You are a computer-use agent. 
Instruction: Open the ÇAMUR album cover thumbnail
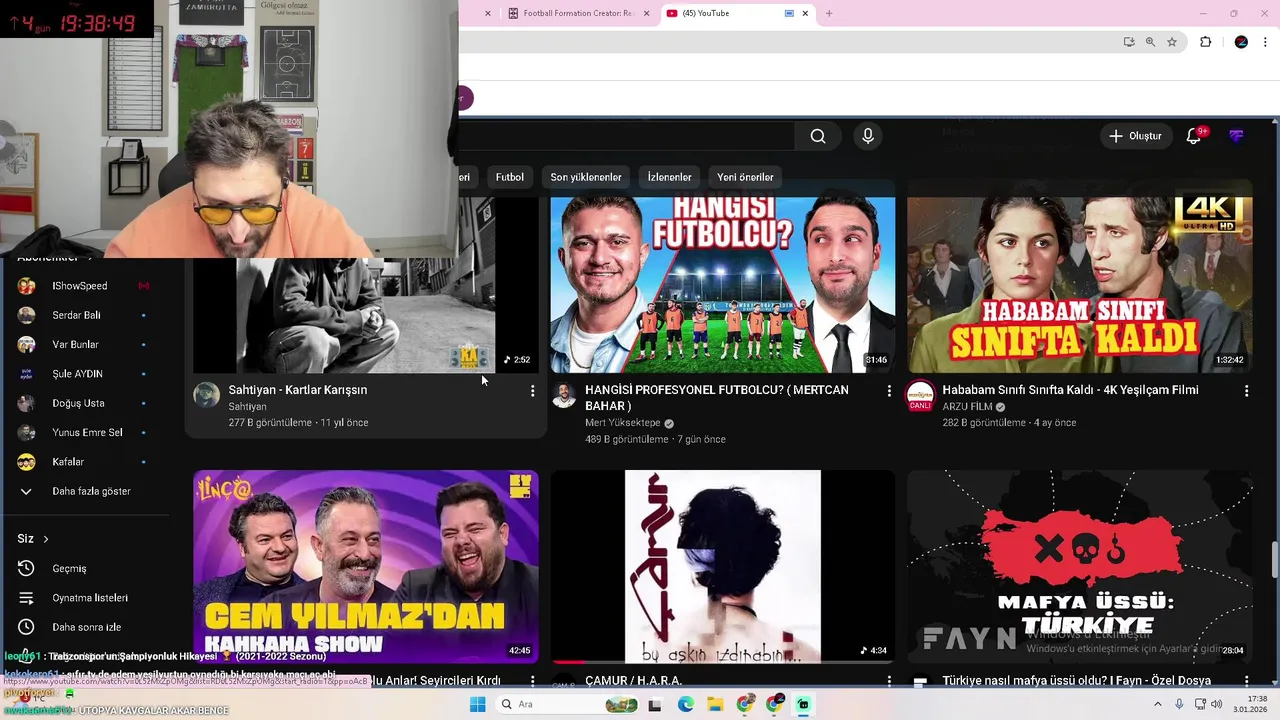tap(723, 566)
